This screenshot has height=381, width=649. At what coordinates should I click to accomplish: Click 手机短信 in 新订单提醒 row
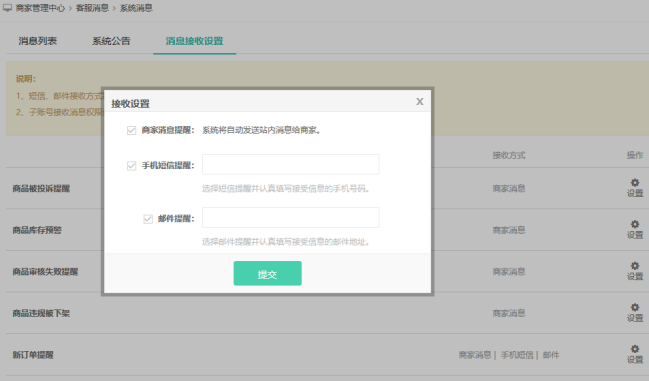coord(517,355)
